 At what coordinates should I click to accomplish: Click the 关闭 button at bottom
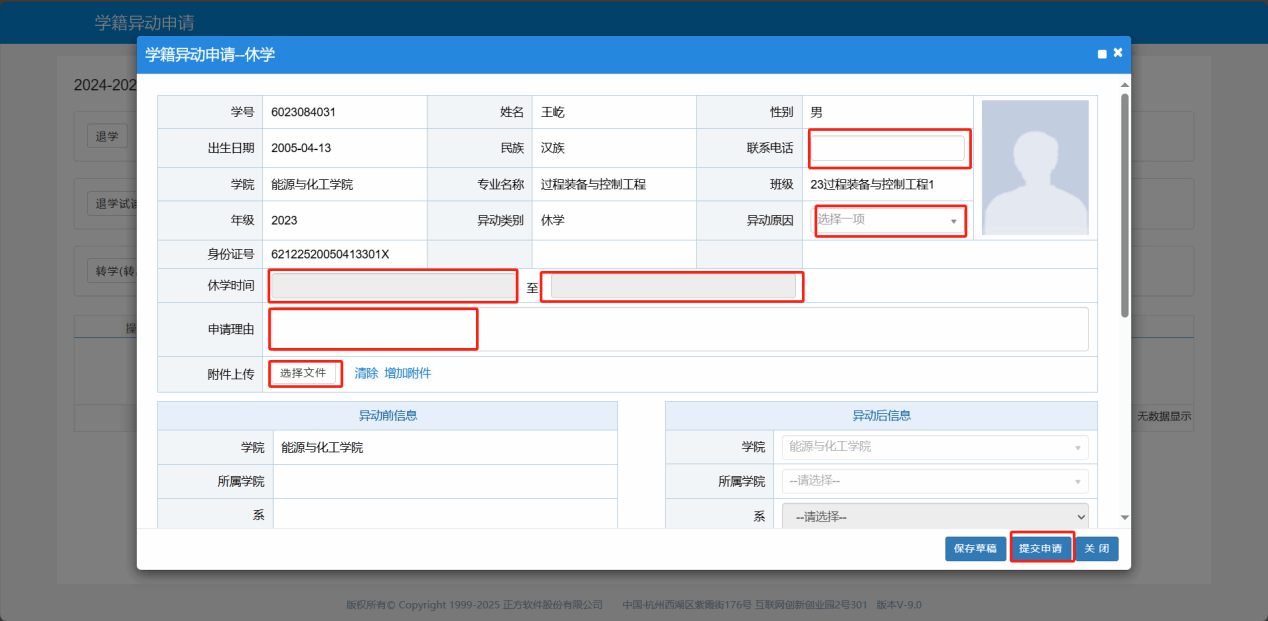pyautogui.click(x=1097, y=548)
